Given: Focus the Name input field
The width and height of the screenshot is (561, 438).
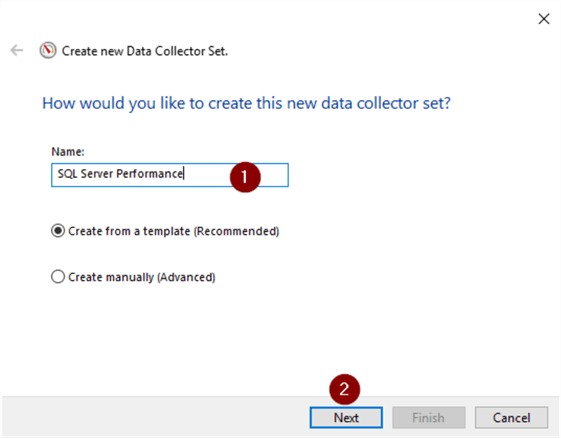Looking at the screenshot, I should click(170, 175).
